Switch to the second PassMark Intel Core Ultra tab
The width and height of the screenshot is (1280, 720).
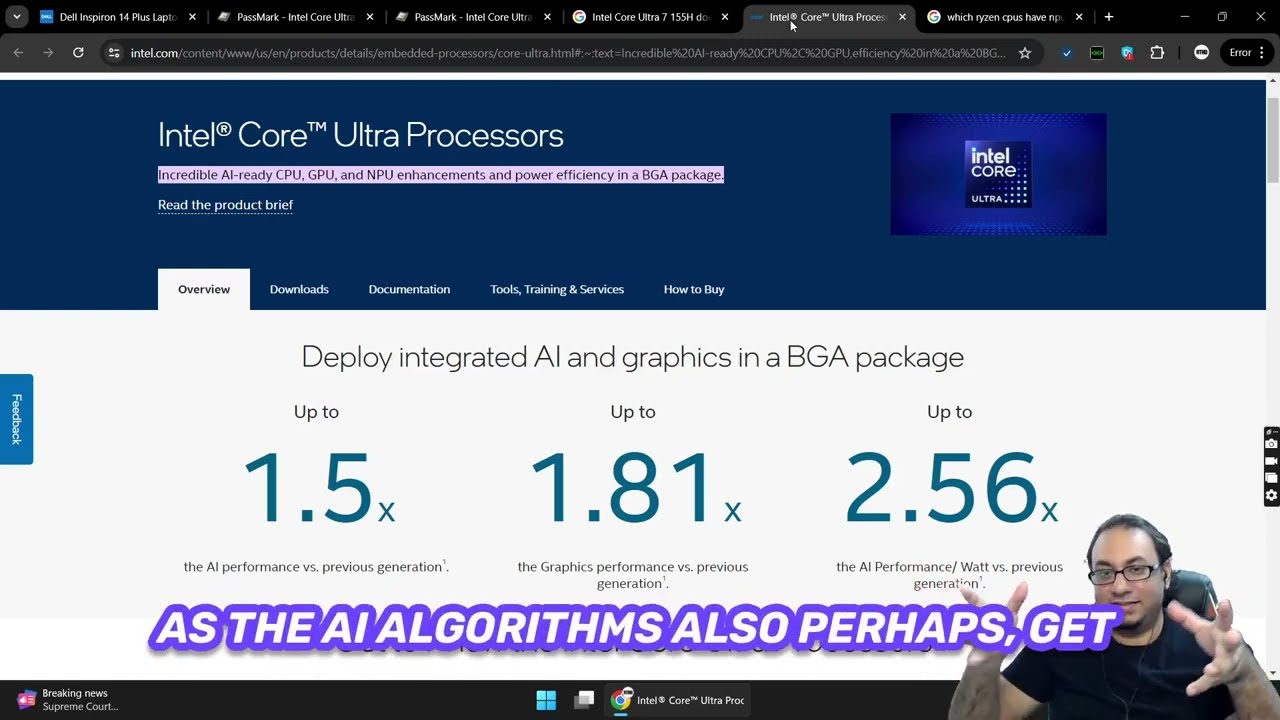473,17
